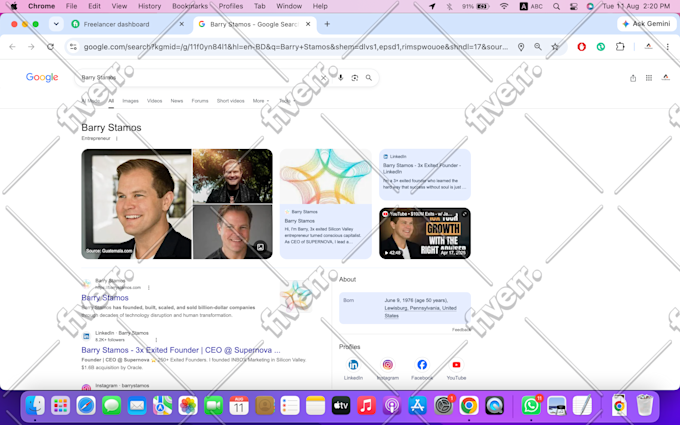The image size is (680, 425).
Task: Go forward with the forward arrow
Action: click(31, 46)
